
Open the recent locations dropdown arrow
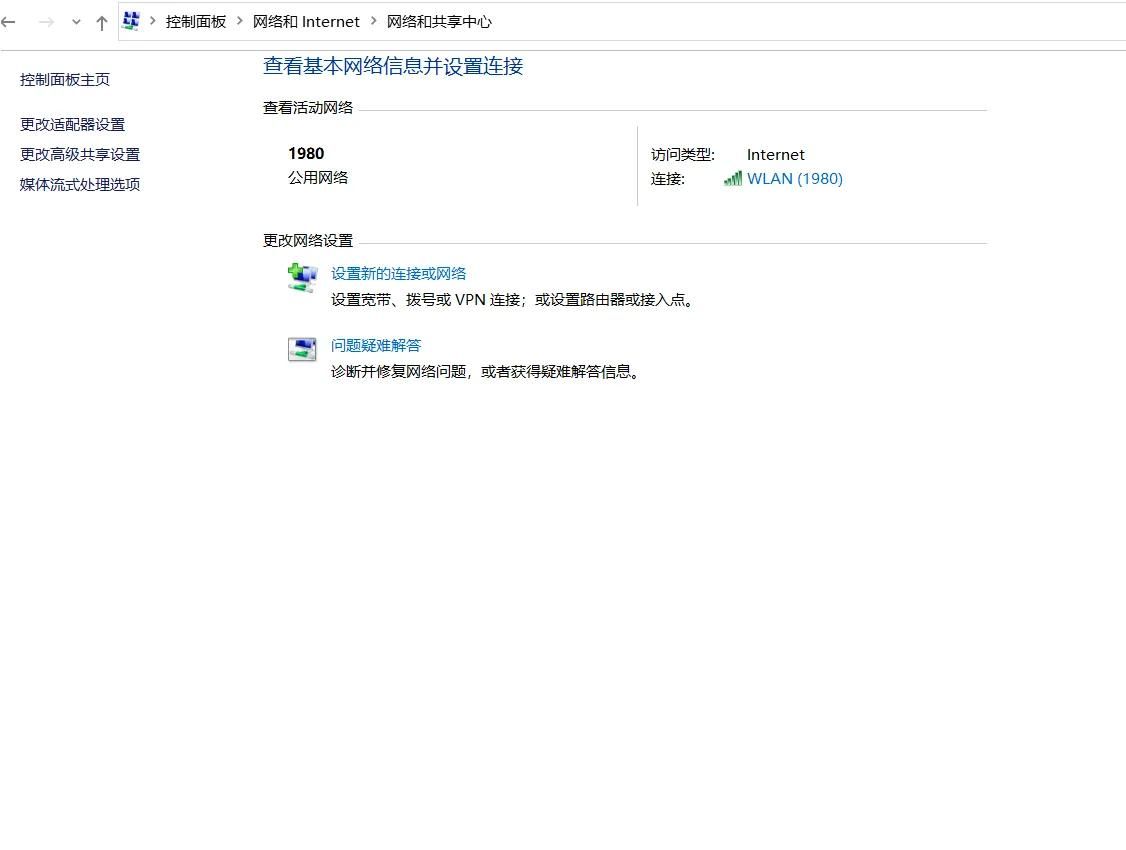(x=76, y=21)
